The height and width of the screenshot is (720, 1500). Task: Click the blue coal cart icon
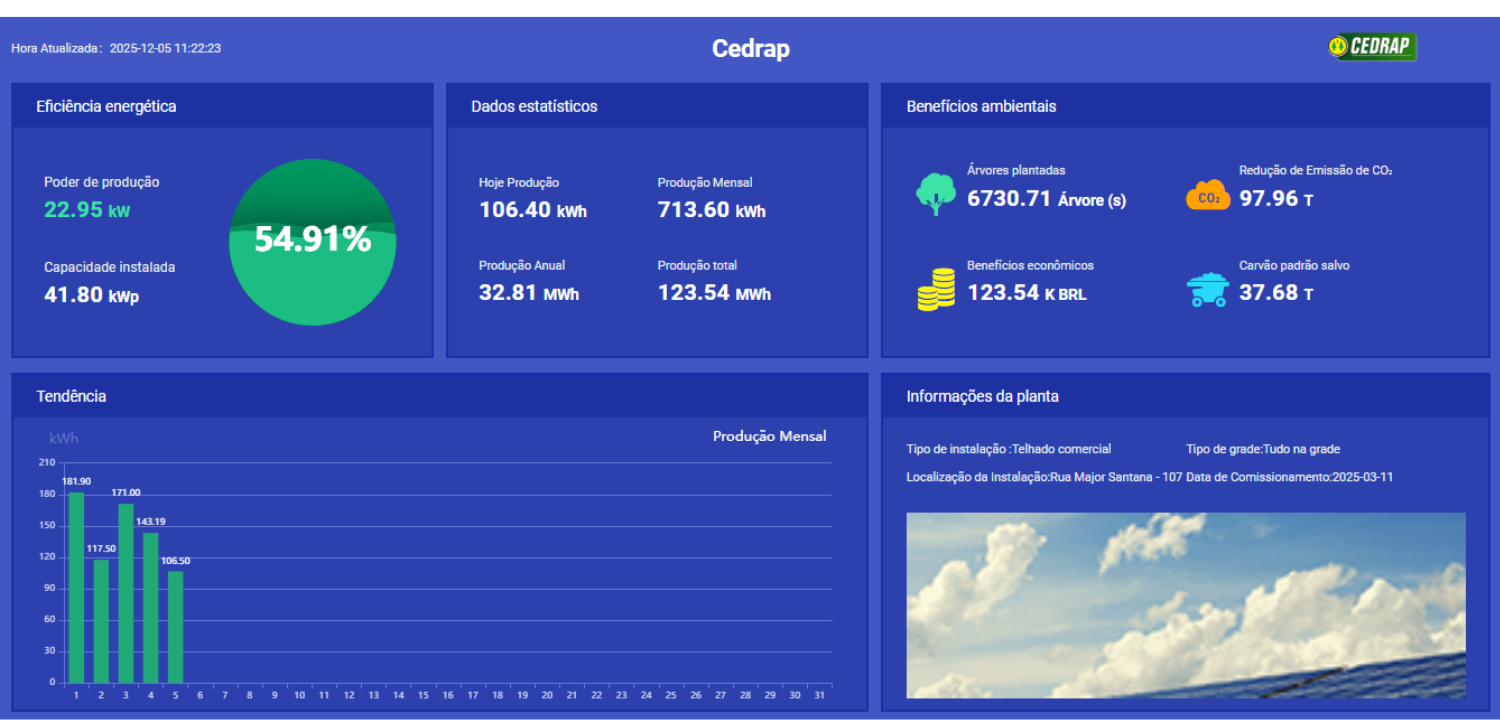pyautogui.click(x=1208, y=290)
